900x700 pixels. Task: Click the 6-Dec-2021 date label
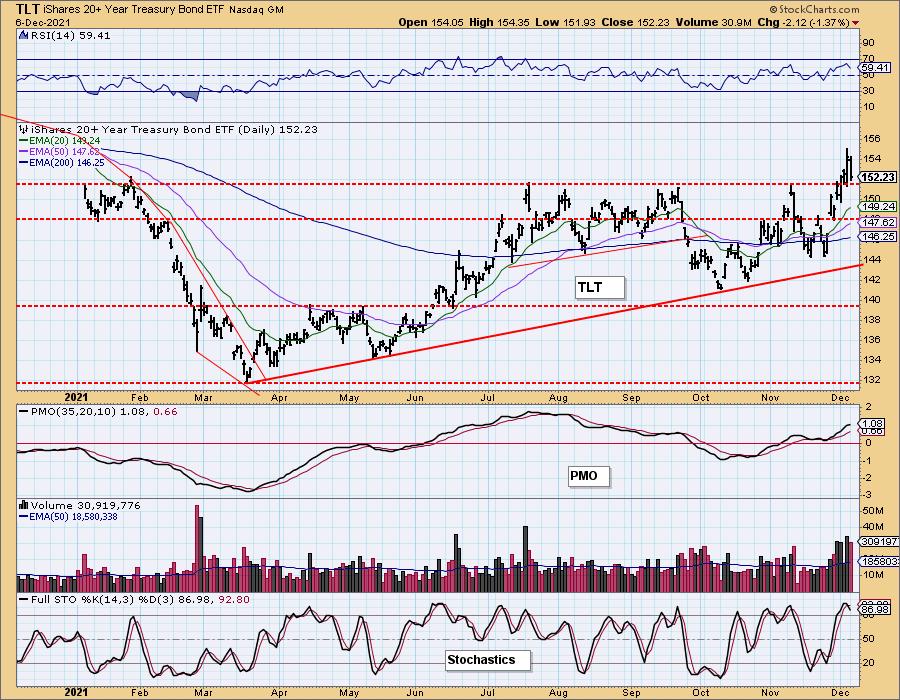[43, 22]
